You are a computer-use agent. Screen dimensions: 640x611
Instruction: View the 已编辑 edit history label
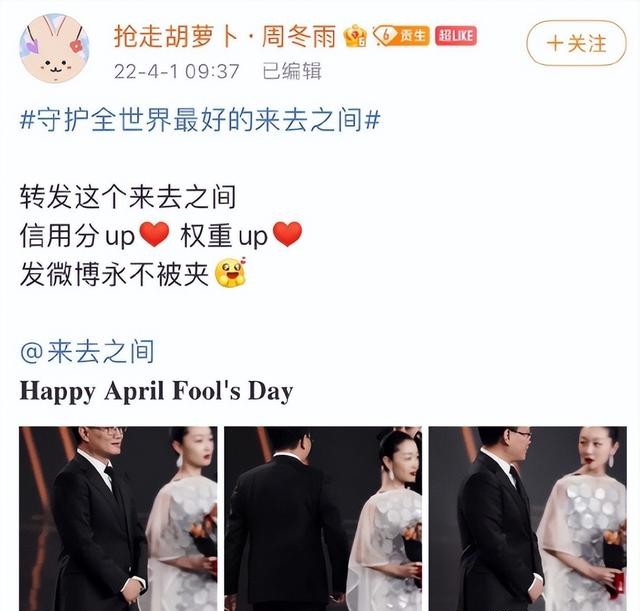(x=292, y=71)
